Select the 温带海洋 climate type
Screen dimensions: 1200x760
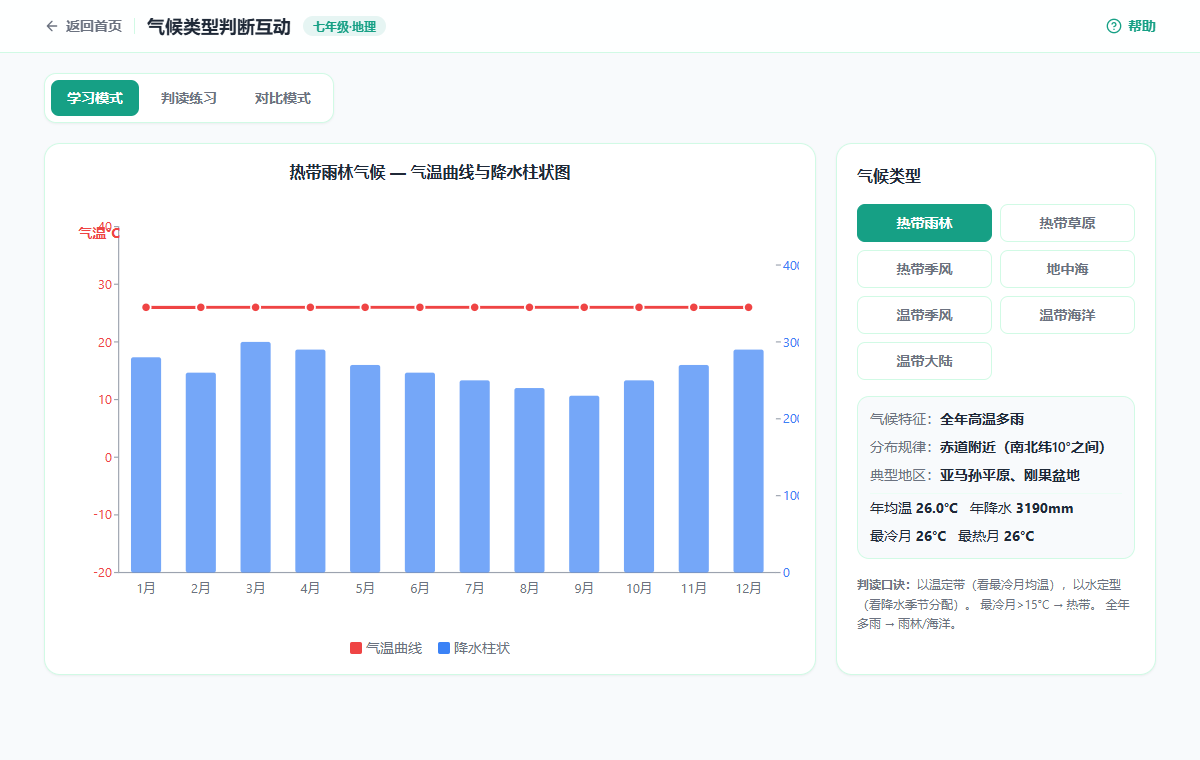(1067, 315)
